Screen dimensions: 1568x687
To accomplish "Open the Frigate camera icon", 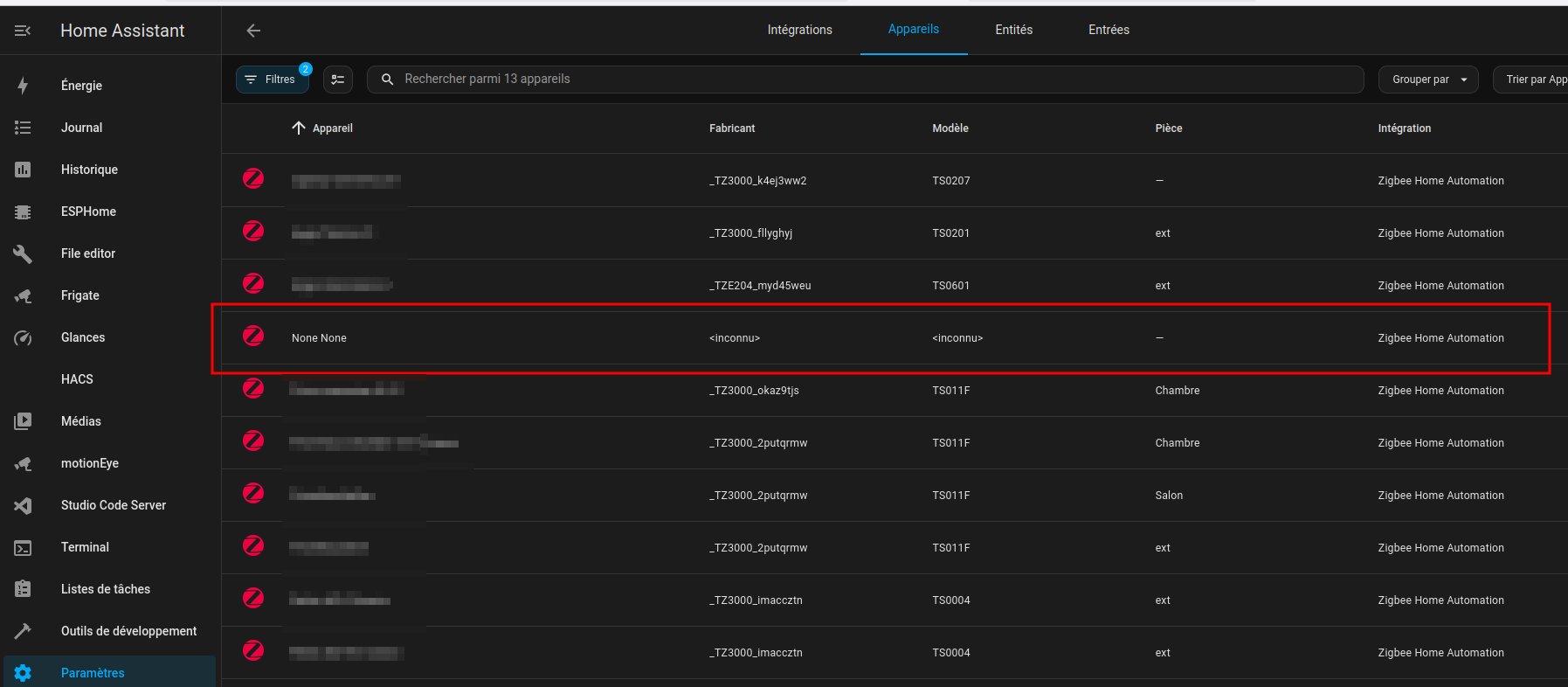I will [23, 295].
